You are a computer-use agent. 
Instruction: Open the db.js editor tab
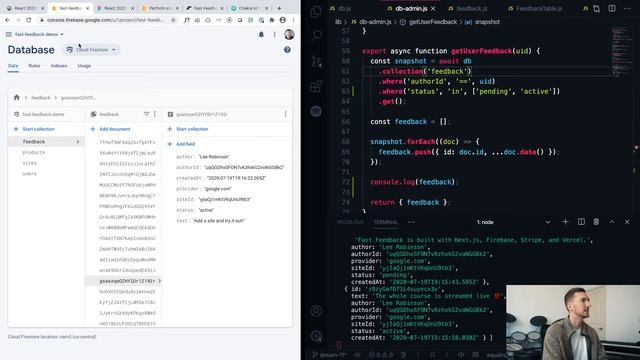tap(340, 8)
